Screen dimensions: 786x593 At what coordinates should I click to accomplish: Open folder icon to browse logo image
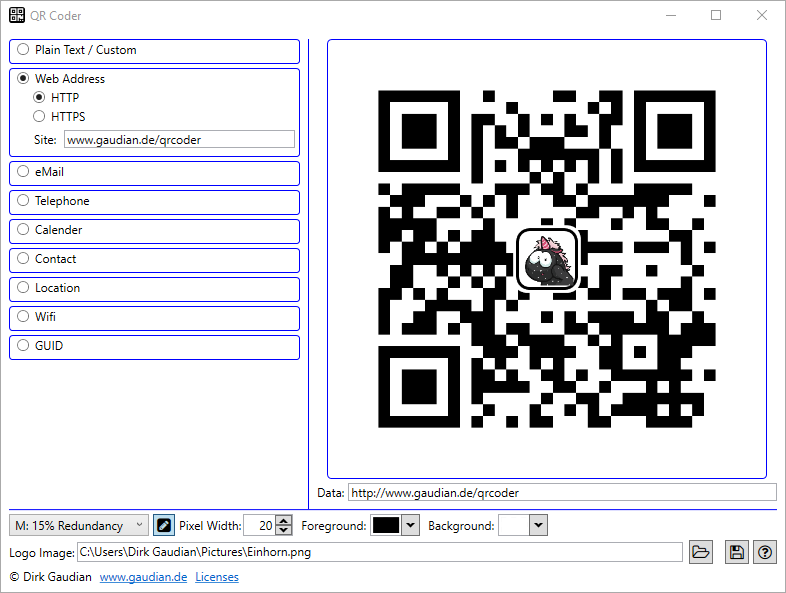pyautogui.click(x=701, y=552)
